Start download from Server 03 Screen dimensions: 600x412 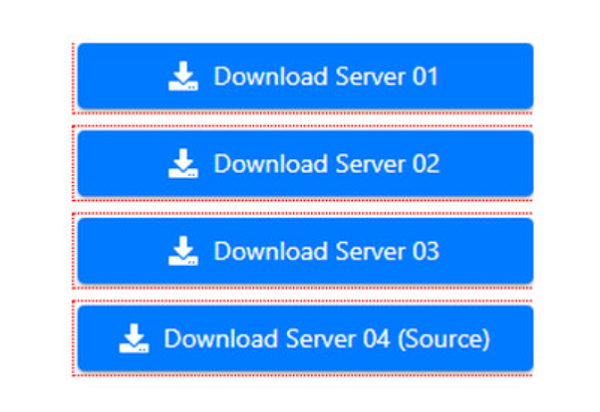305,251
